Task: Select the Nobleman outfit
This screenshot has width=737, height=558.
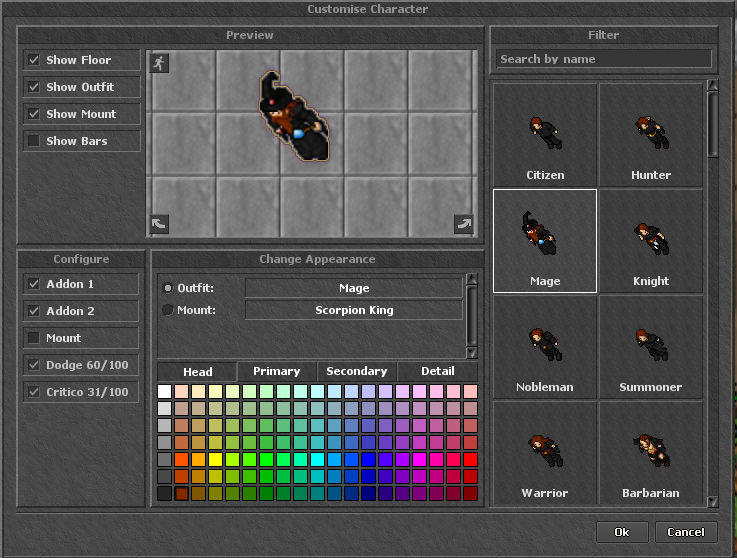Action: click(x=545, y=347)
